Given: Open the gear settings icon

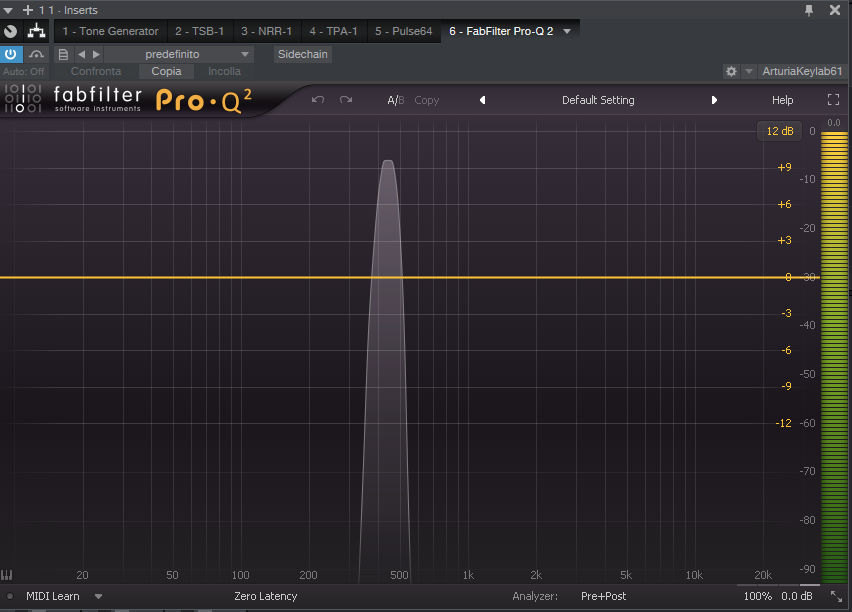Looking at the screenshot, I should (x=731, y=71).
